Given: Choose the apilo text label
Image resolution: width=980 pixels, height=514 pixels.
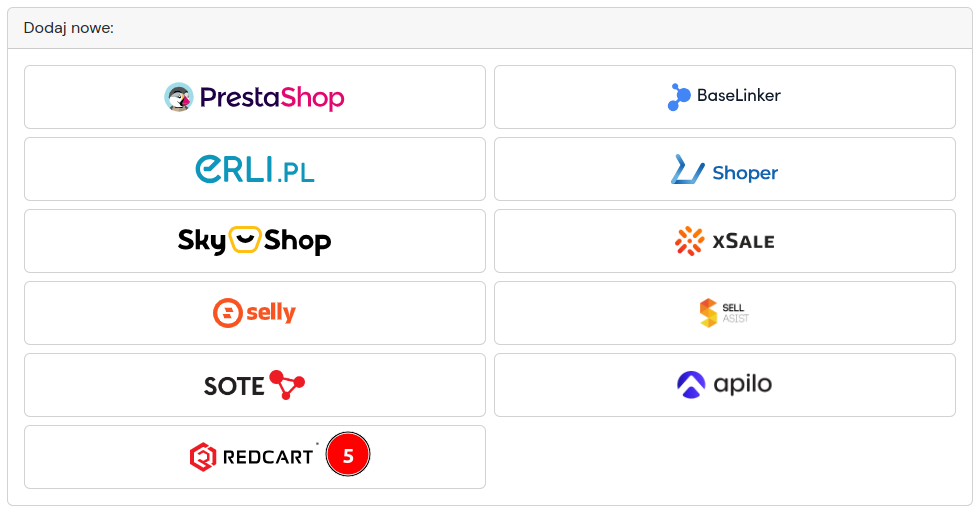Looking at the screenshot, I should tap(742, 384).
